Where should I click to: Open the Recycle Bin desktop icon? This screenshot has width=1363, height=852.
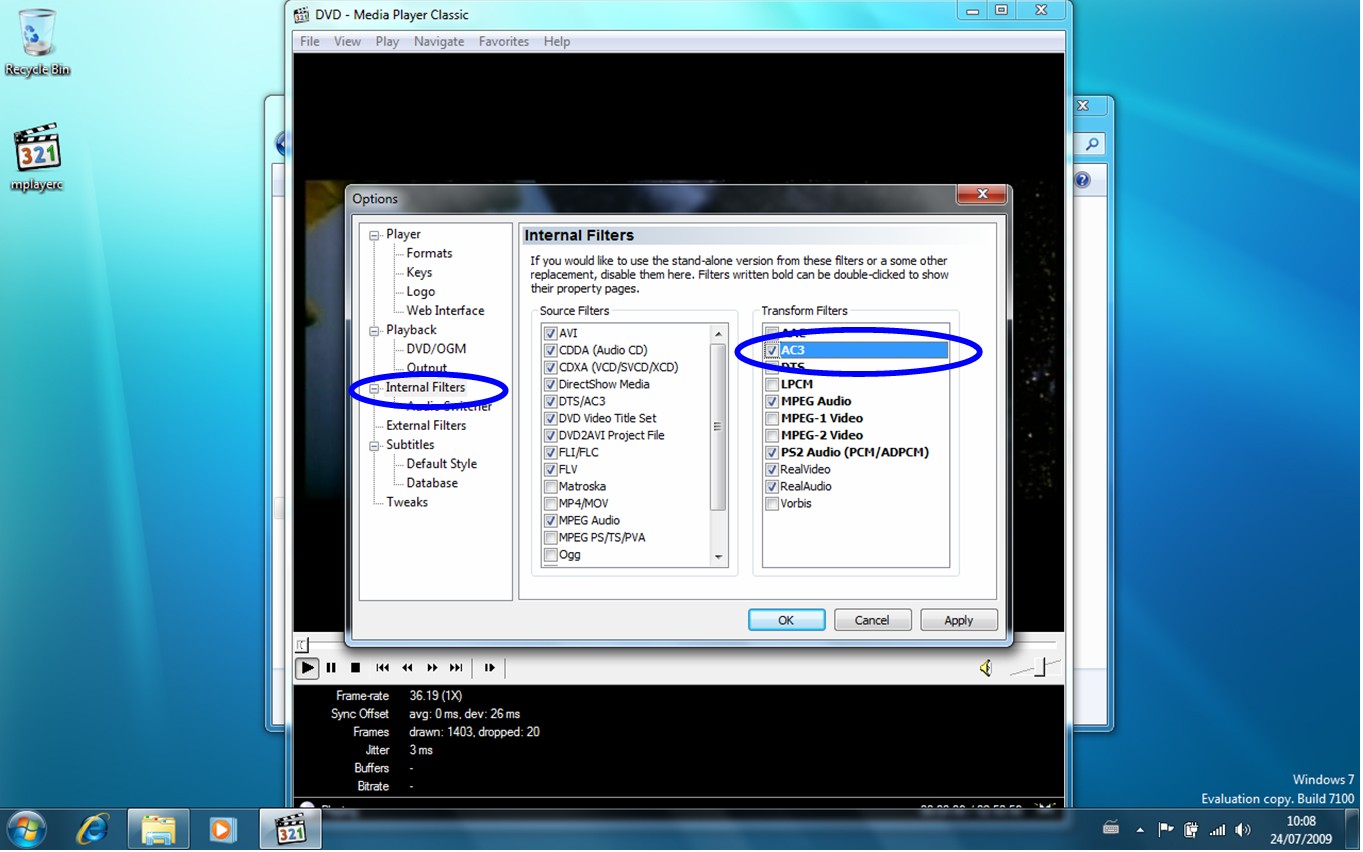(37, 43)
